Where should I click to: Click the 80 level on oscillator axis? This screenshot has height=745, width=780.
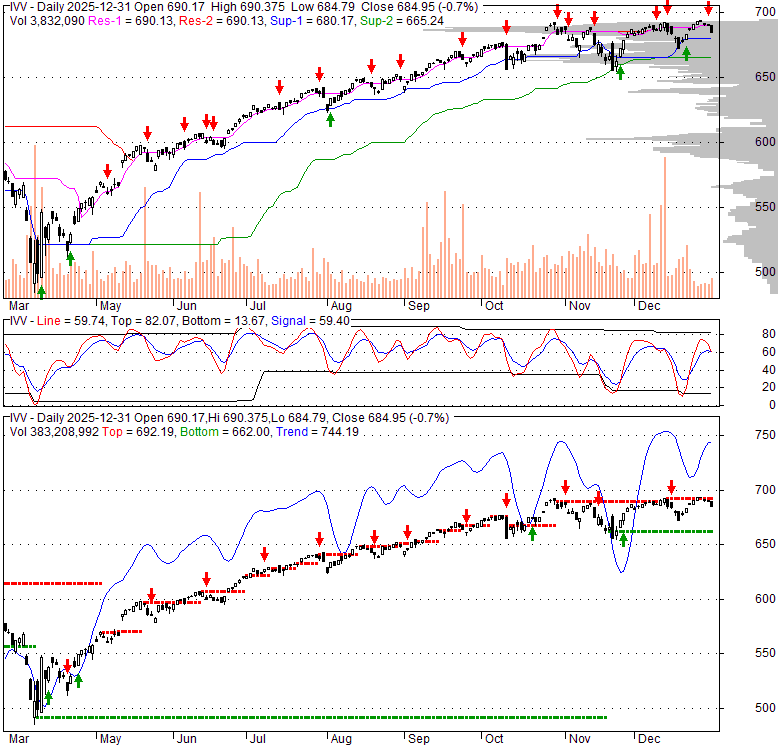coord(769,334)
